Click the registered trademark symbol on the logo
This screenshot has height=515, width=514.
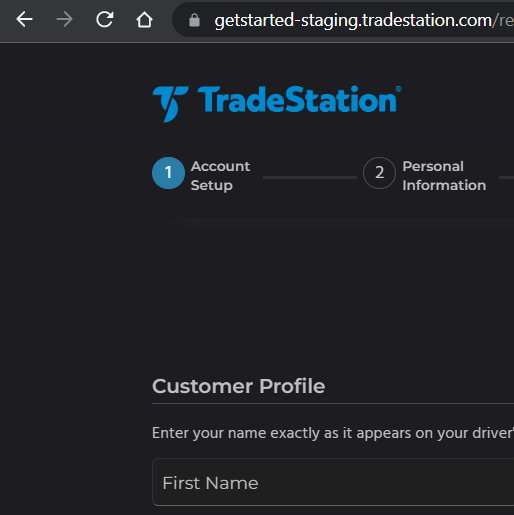tap(398, 89)
